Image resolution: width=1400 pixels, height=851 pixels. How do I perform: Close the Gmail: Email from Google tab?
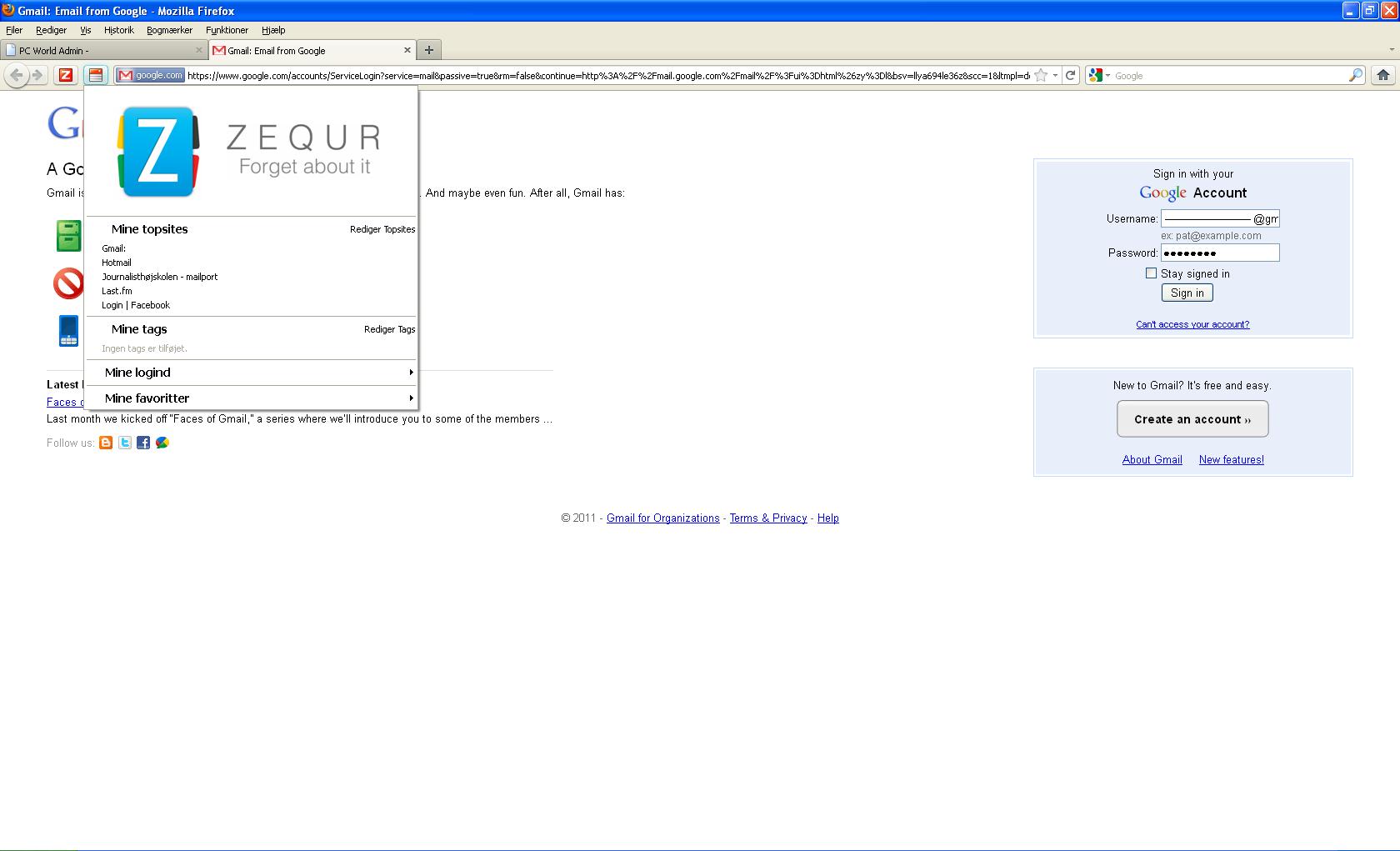407,50
